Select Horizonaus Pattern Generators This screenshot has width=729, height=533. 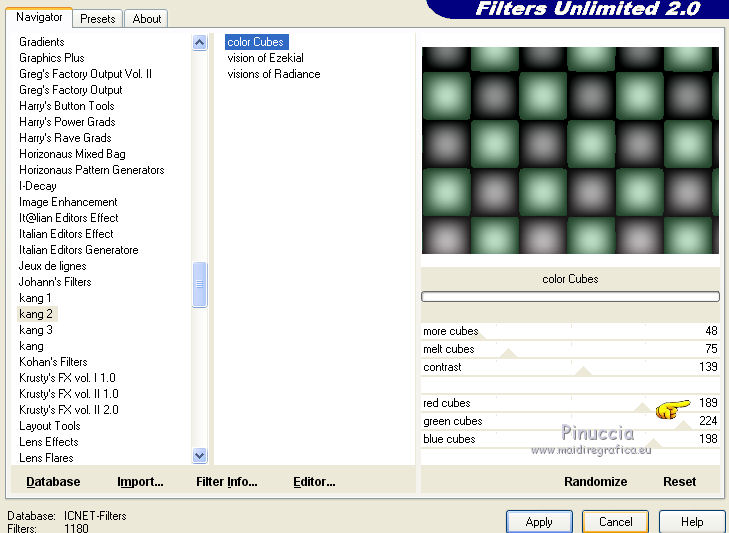92,170
